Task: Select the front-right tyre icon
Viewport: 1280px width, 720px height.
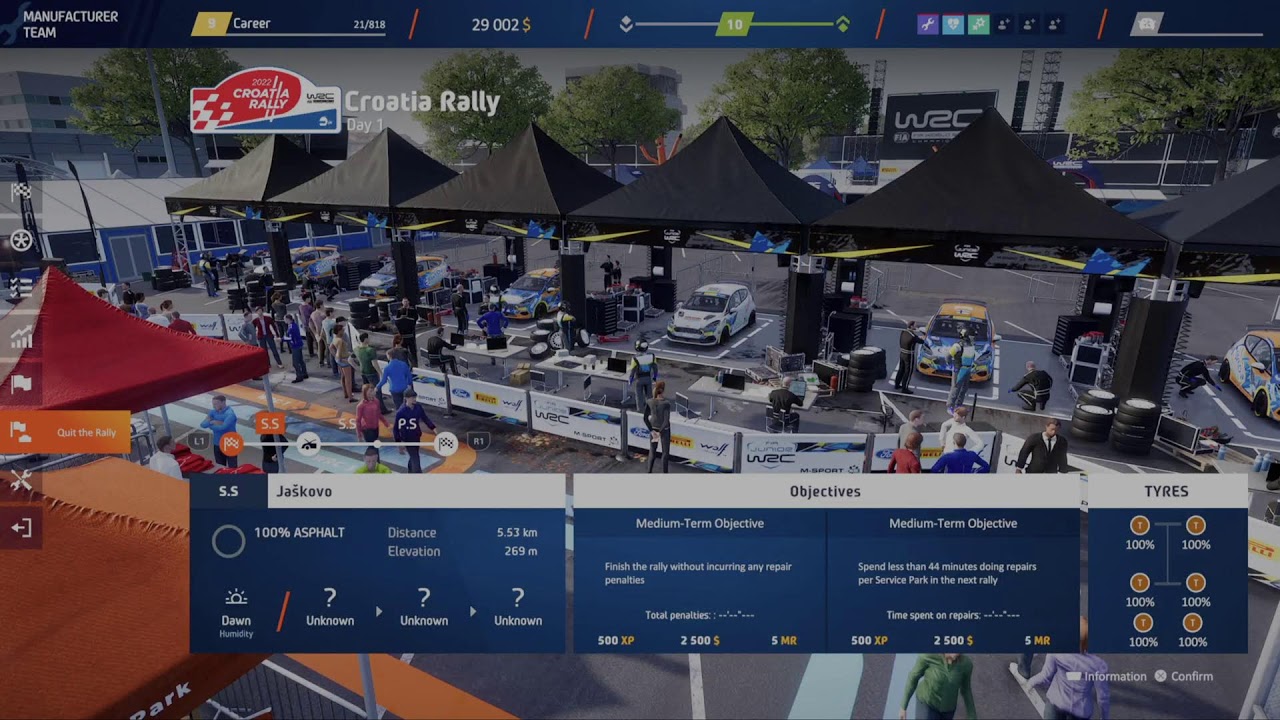Action: tap(1195, 525)
